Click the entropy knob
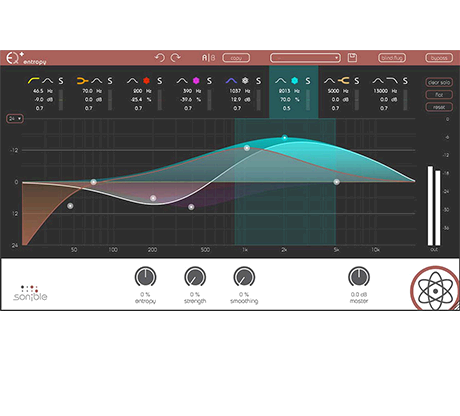 pyautogui.click(x=145, y=277)
